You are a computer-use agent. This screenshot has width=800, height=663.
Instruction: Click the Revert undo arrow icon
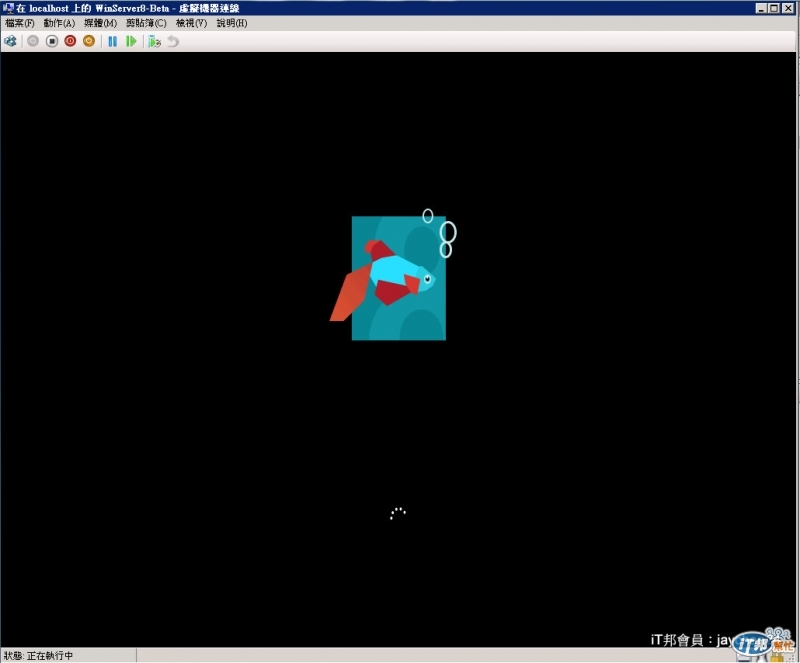pos(173,41)
